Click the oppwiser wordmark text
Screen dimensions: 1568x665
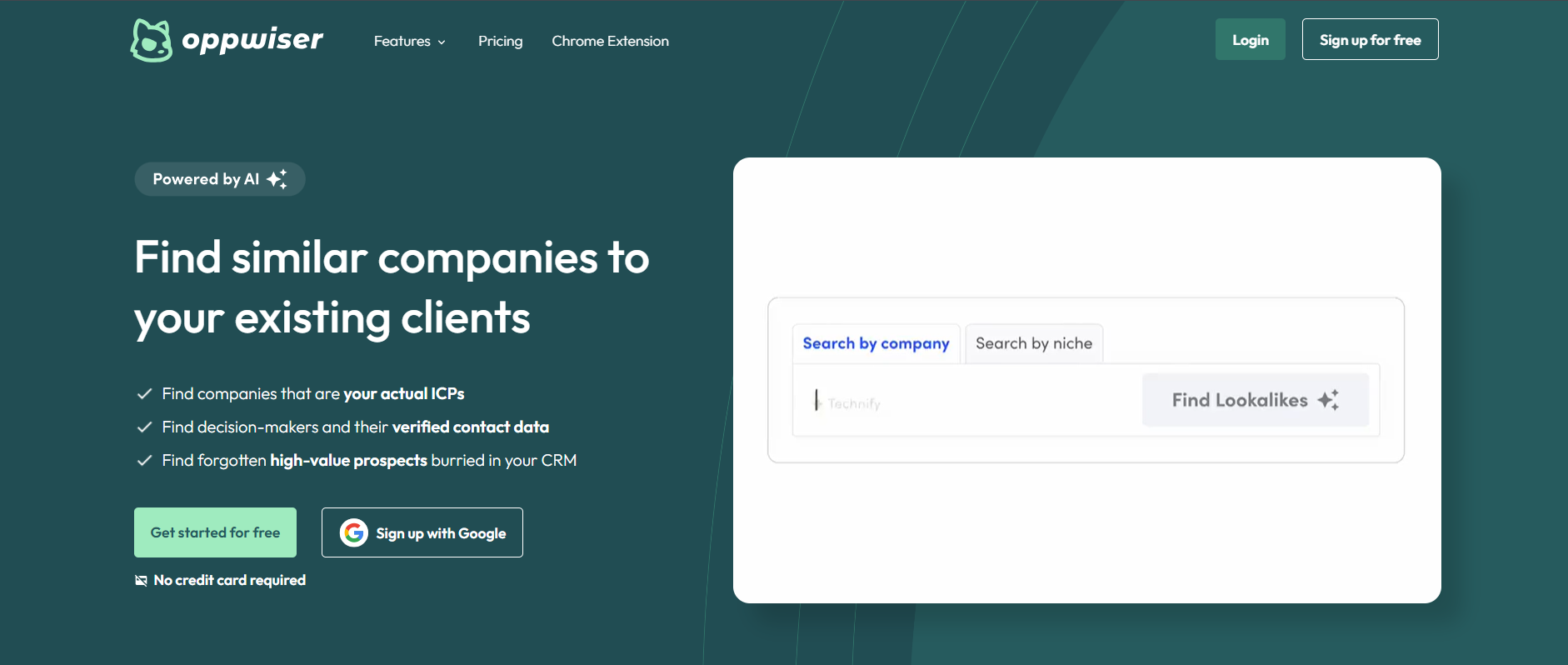click(x=252, y=39)
